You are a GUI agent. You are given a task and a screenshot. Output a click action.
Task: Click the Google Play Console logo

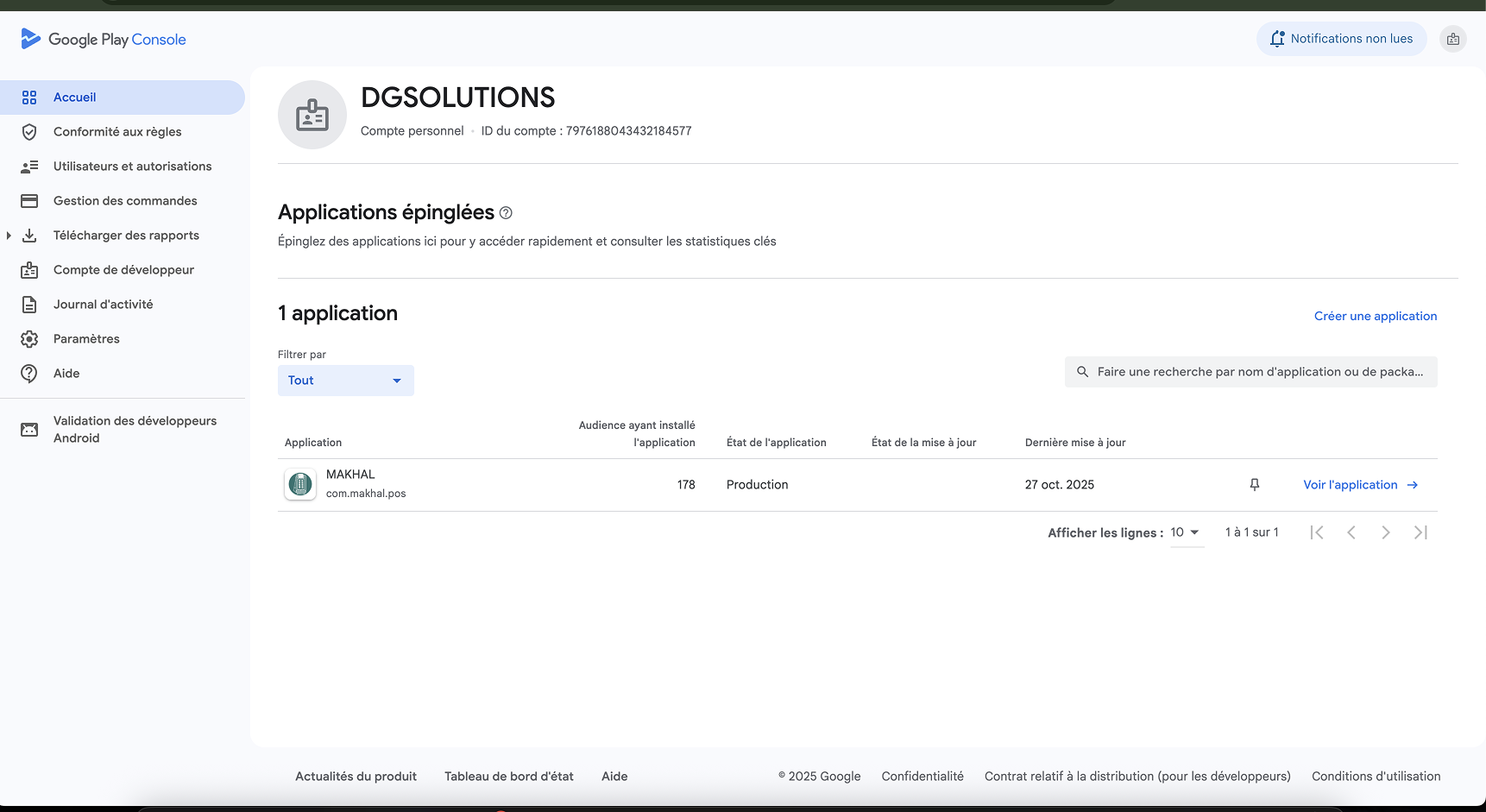pos(104,39)
